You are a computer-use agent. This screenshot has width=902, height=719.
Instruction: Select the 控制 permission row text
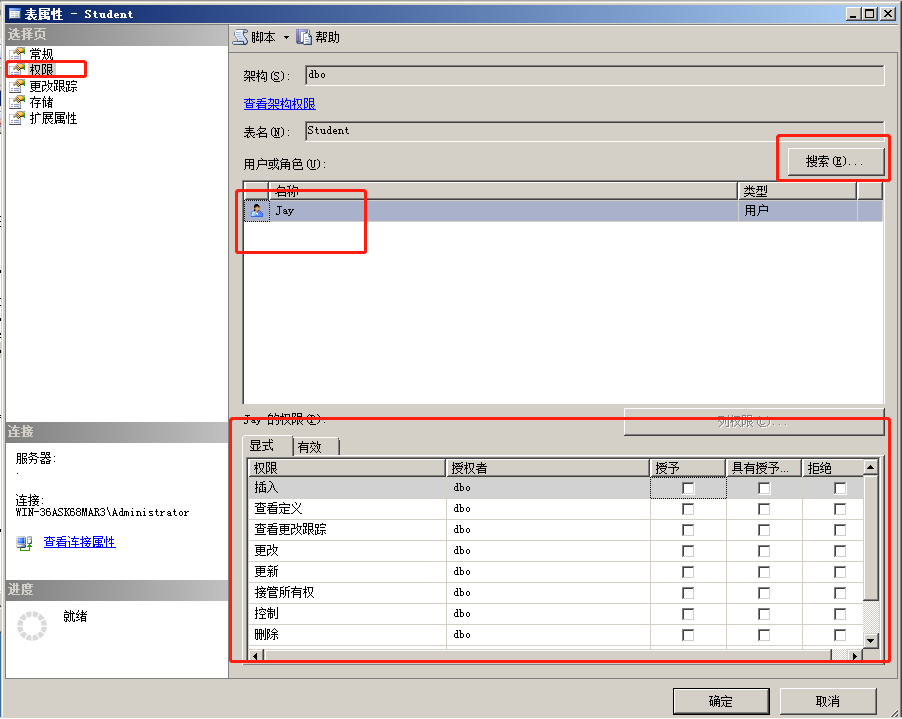tap(266, 614)
